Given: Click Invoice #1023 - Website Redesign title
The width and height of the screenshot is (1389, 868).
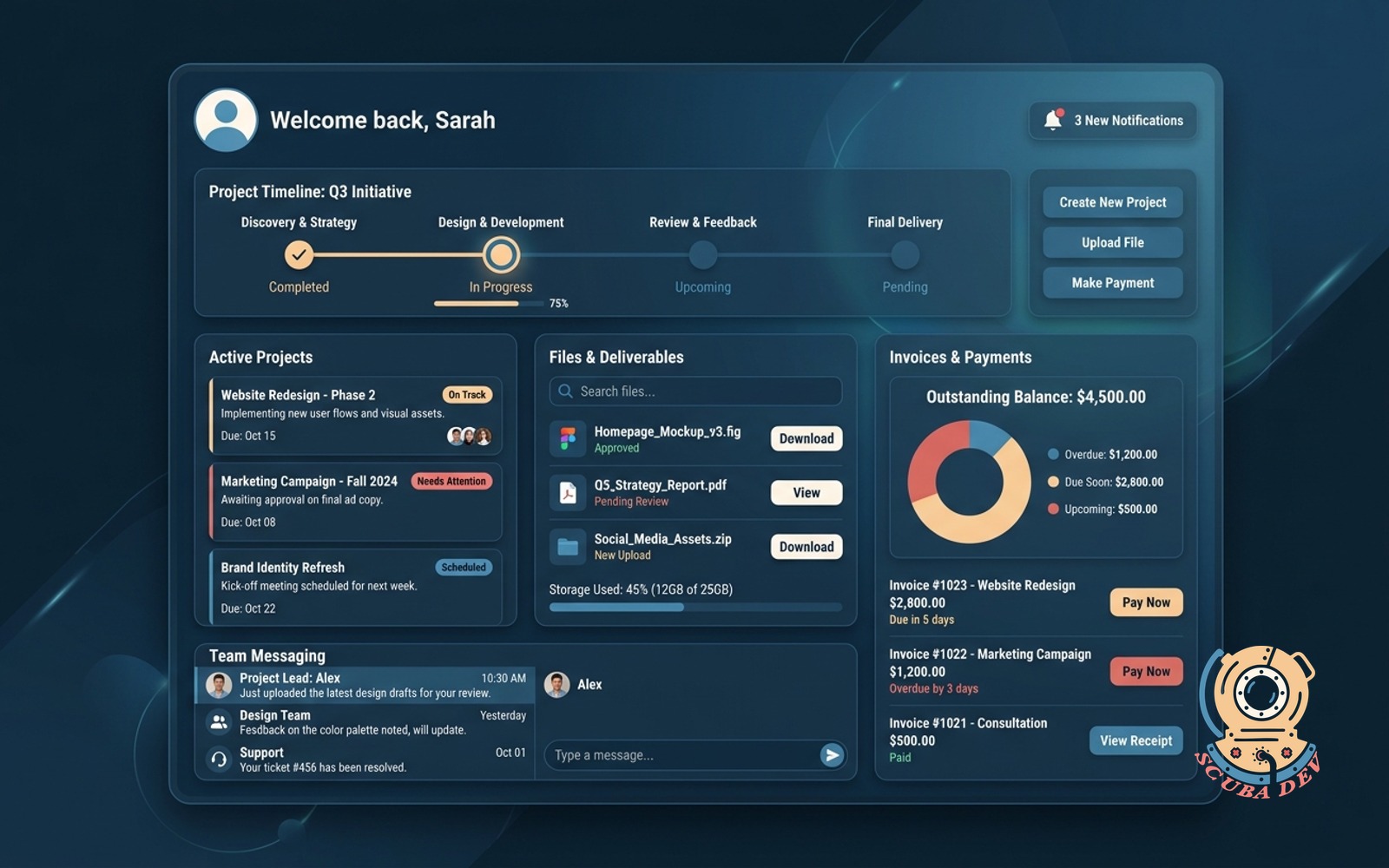Looking at the screenshot, I should [982, 586].
